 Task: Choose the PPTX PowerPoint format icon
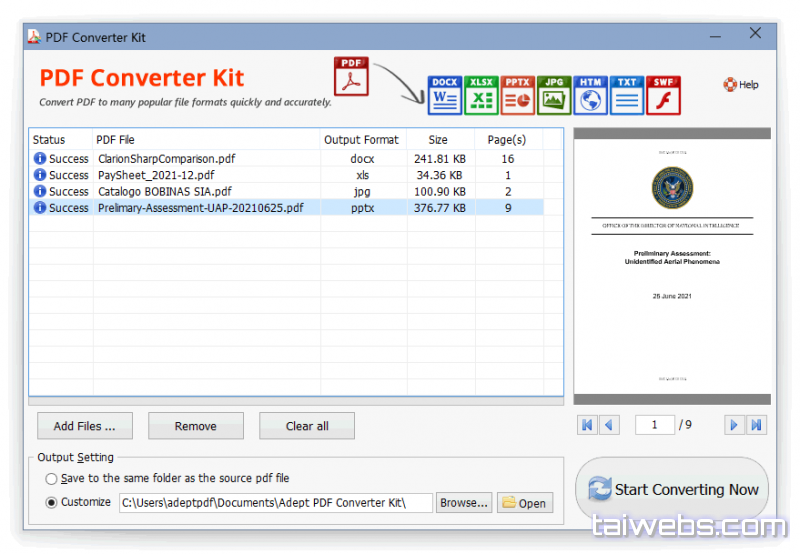[517, 95]
